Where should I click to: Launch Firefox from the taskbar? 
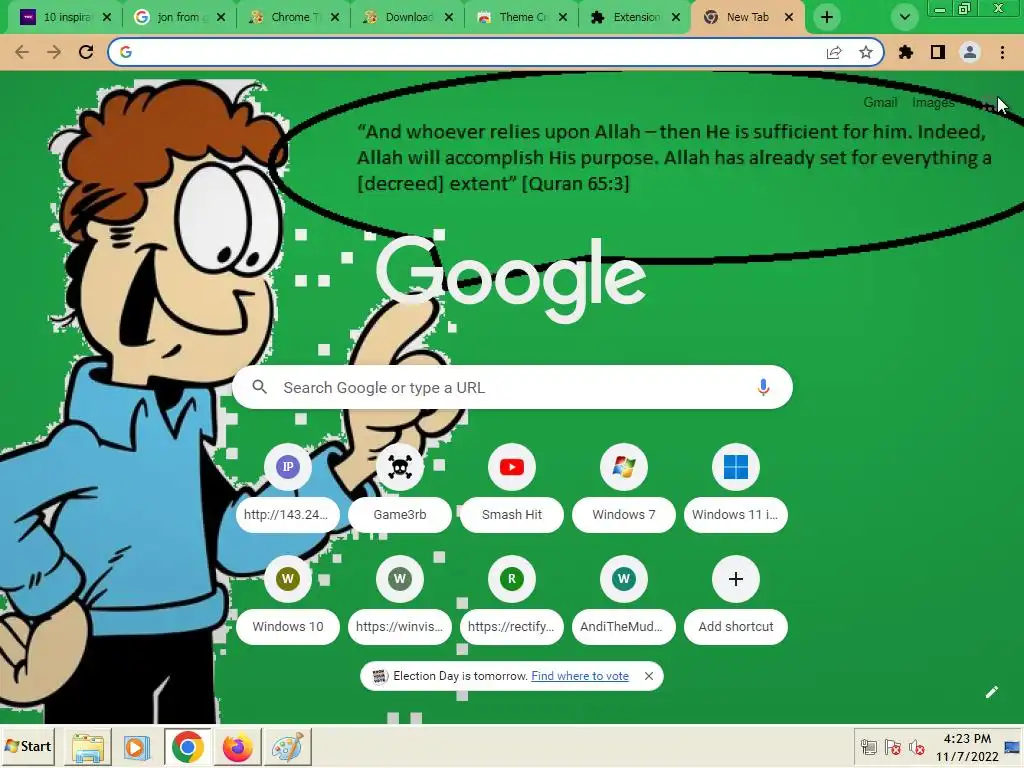click(237, 746)
